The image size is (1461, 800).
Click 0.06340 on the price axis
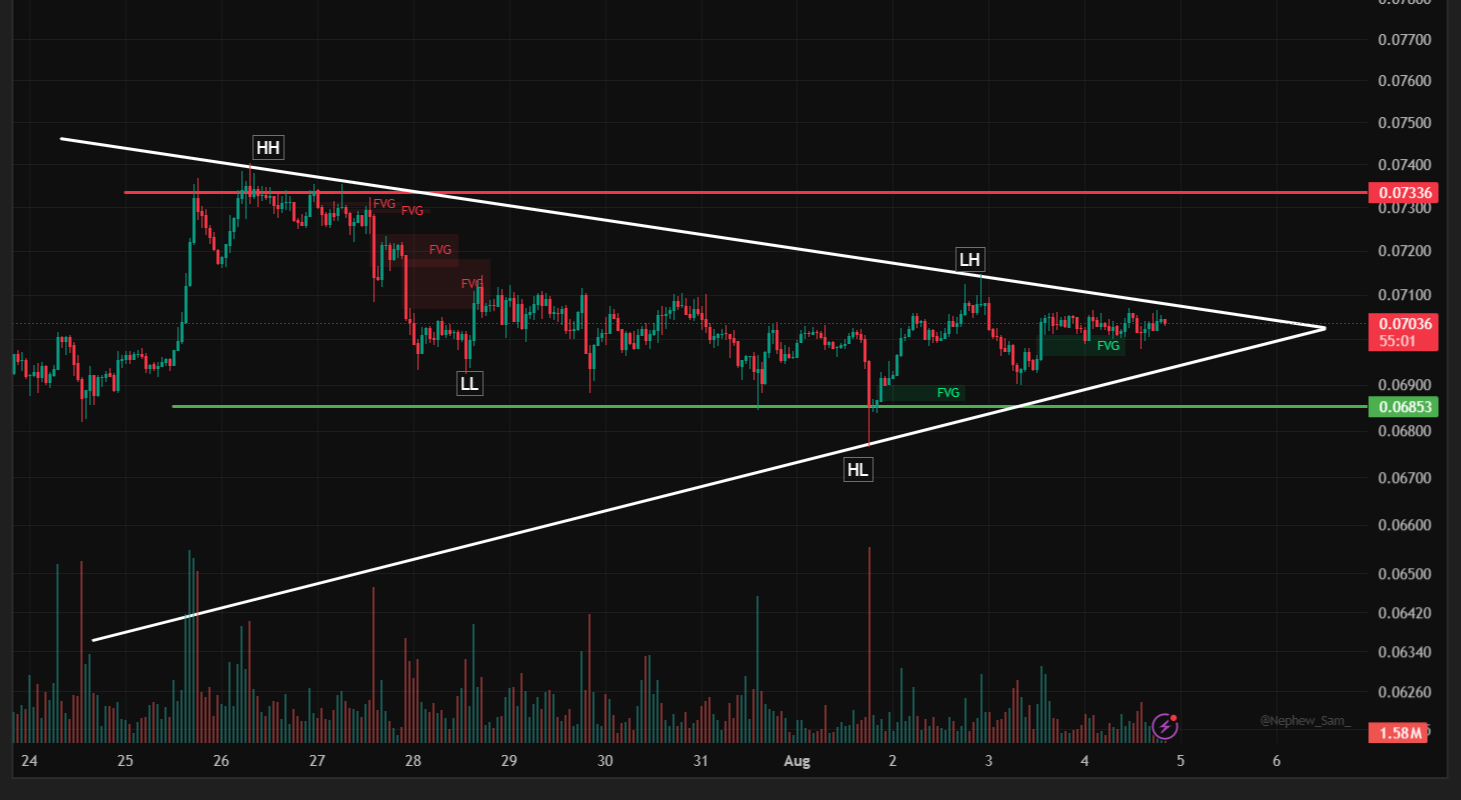pos(1405,653)
